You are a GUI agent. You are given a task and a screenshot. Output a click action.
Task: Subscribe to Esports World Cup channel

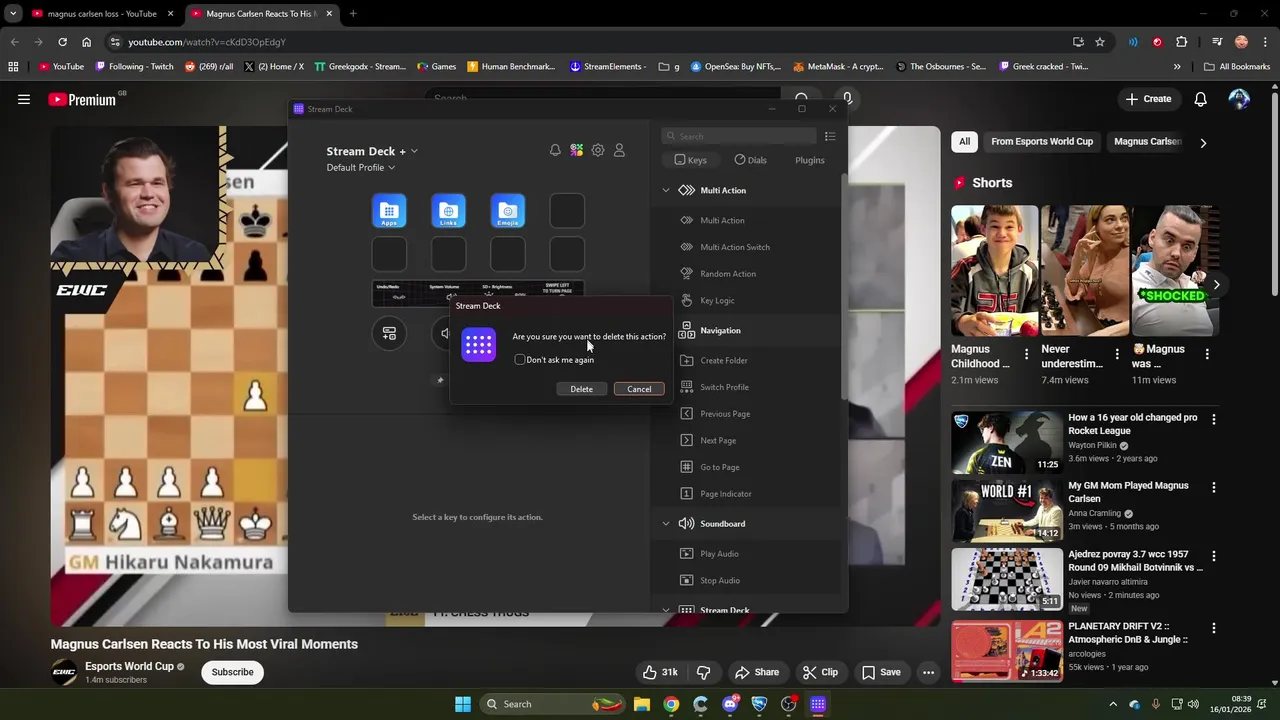[232, 672]
